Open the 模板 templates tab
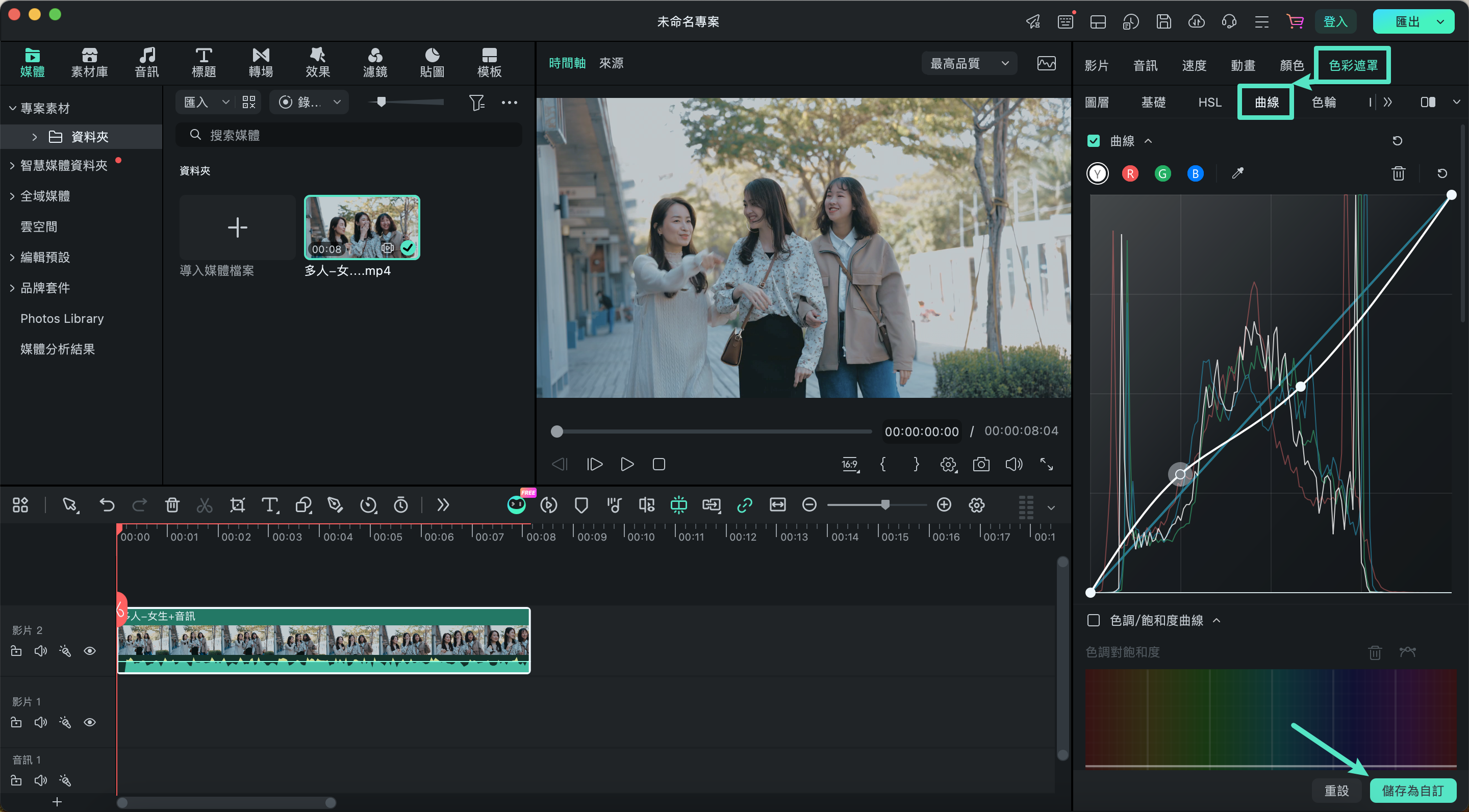Image resolution: width=1469 pixels, height=812 pixels. [x=489, y=62]
